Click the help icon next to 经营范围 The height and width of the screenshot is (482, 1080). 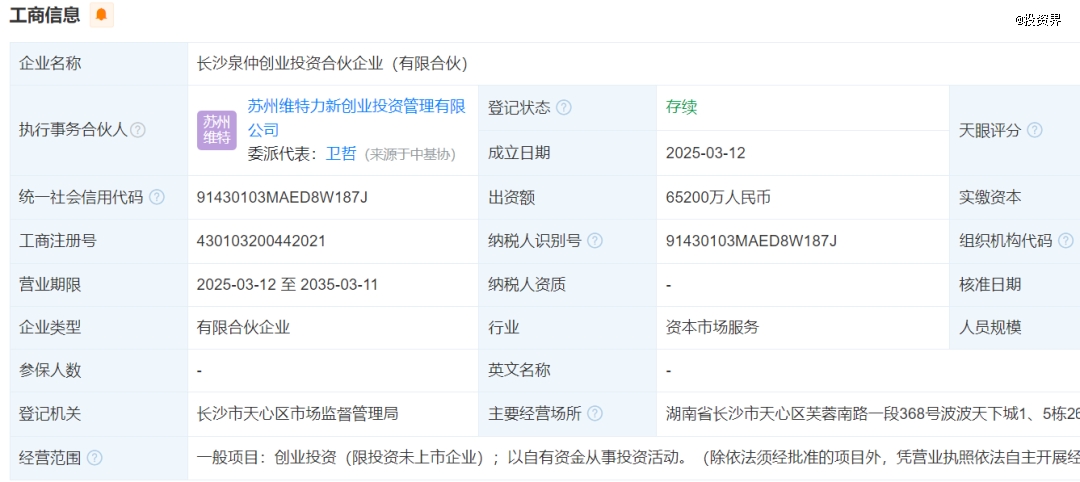coord(95,458)
